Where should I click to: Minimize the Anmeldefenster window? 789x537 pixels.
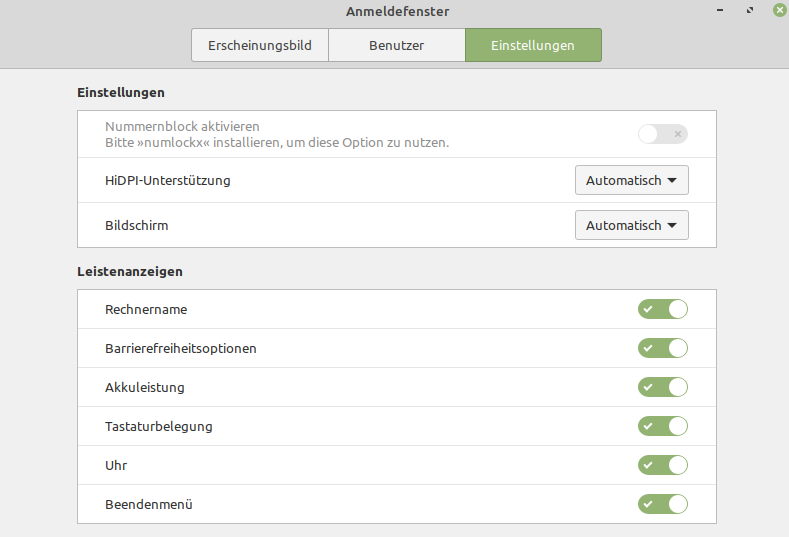coord(722,11)
